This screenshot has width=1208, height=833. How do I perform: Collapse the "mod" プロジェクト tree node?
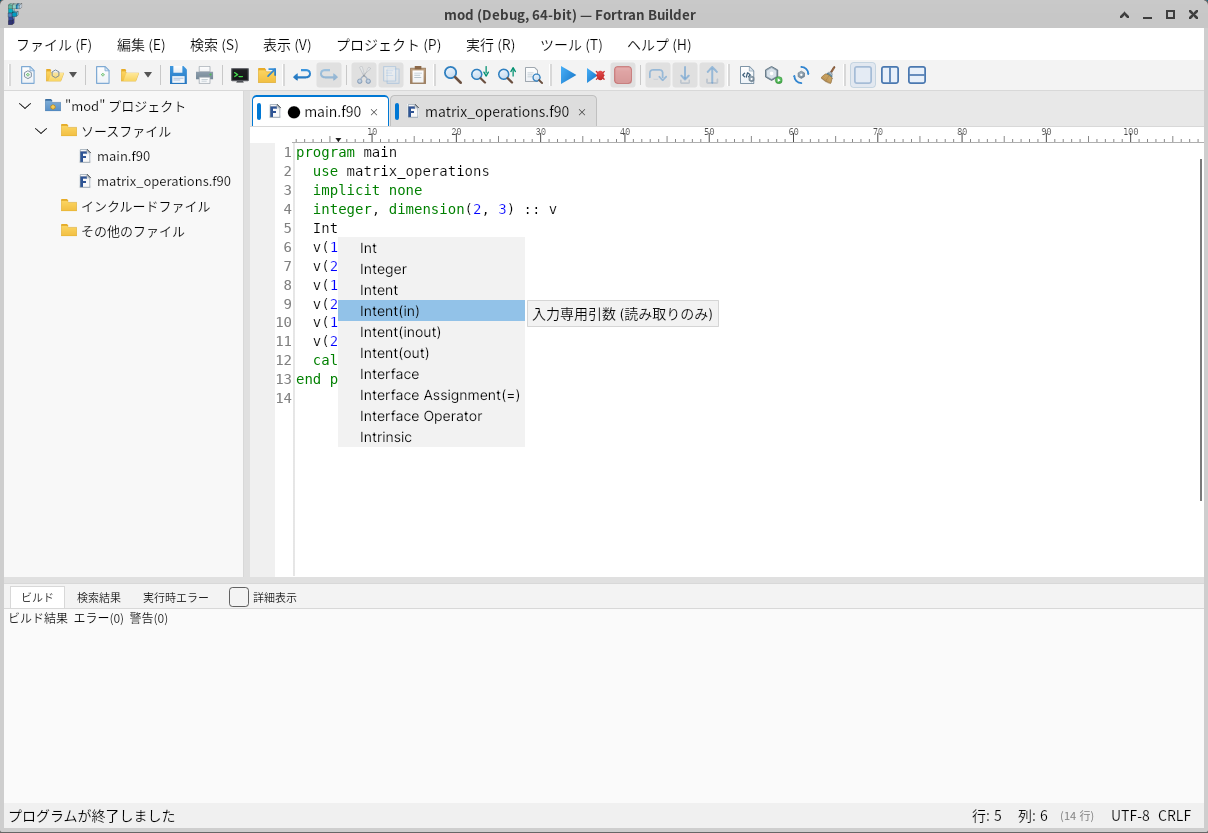tap(25, 106)
